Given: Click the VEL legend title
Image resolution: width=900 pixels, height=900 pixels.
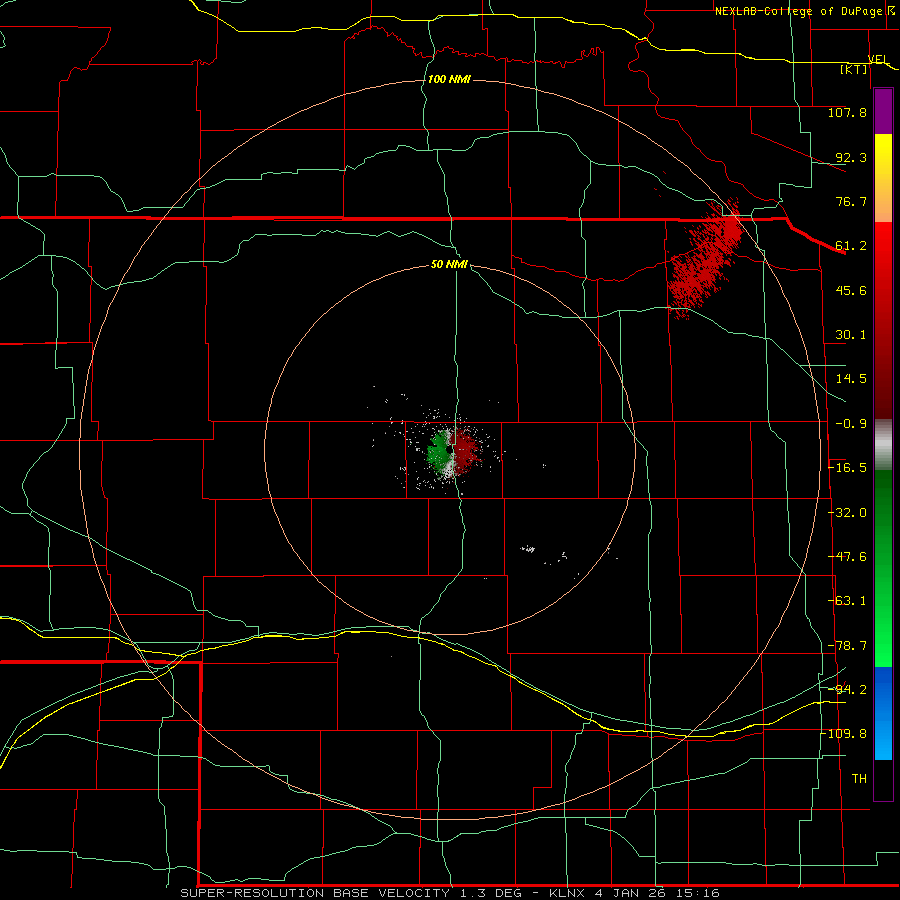Looking at the screenshot, I should 878,59.
